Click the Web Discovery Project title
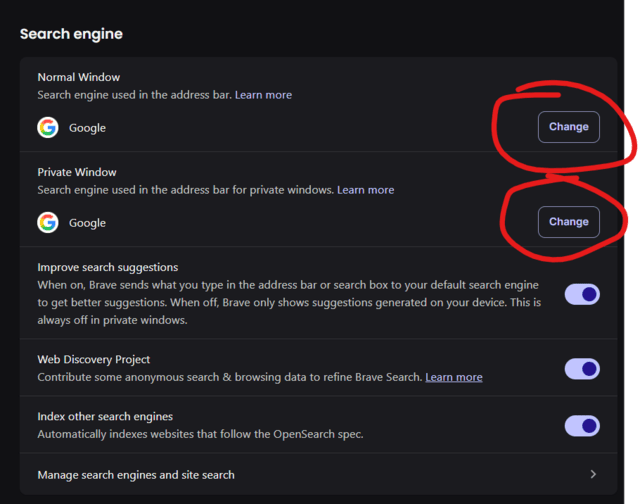This screenshot has height=504, width=640. [x=94, y=360]
